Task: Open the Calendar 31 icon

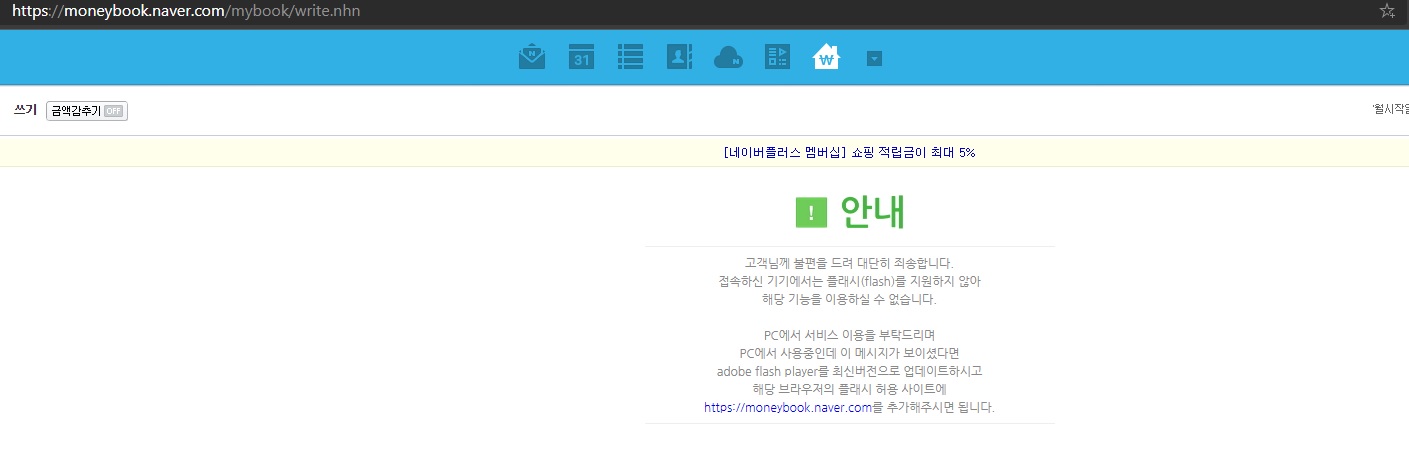Action: (581, 58)
